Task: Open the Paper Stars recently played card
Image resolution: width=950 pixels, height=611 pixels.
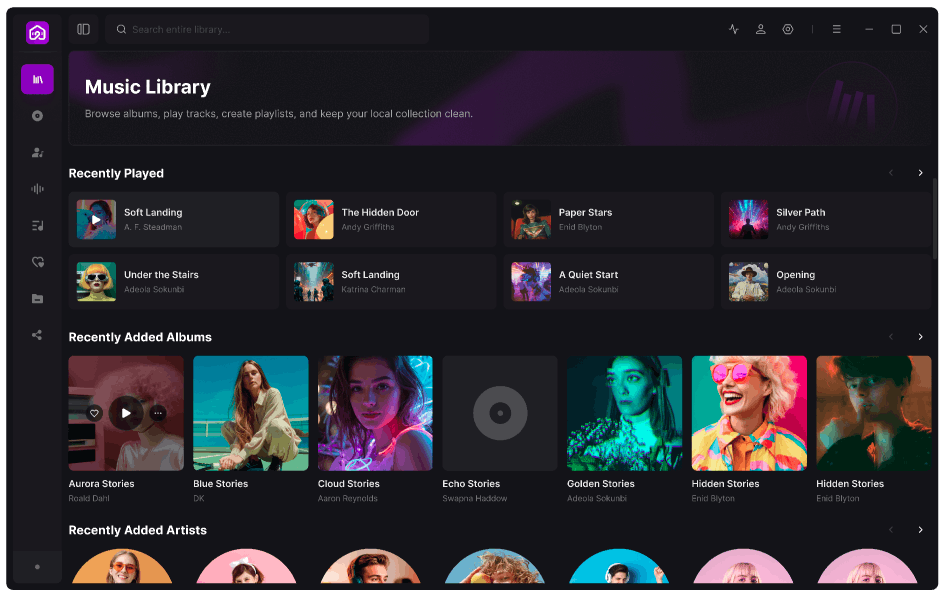Action: pyautogui.click(x=608, y=219)
